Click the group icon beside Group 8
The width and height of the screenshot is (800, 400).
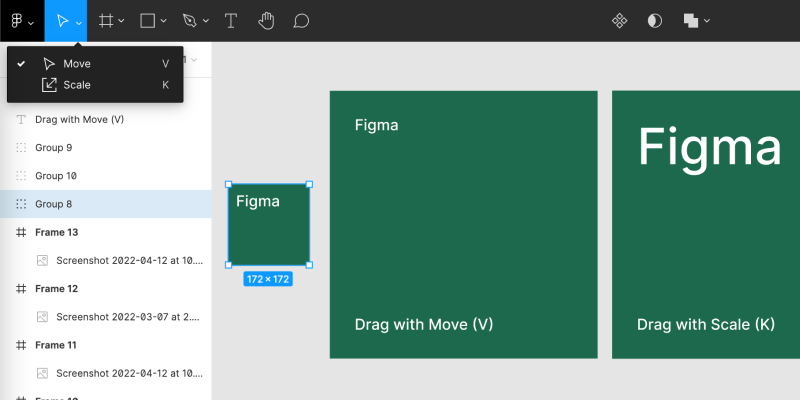tap(21, 204)
